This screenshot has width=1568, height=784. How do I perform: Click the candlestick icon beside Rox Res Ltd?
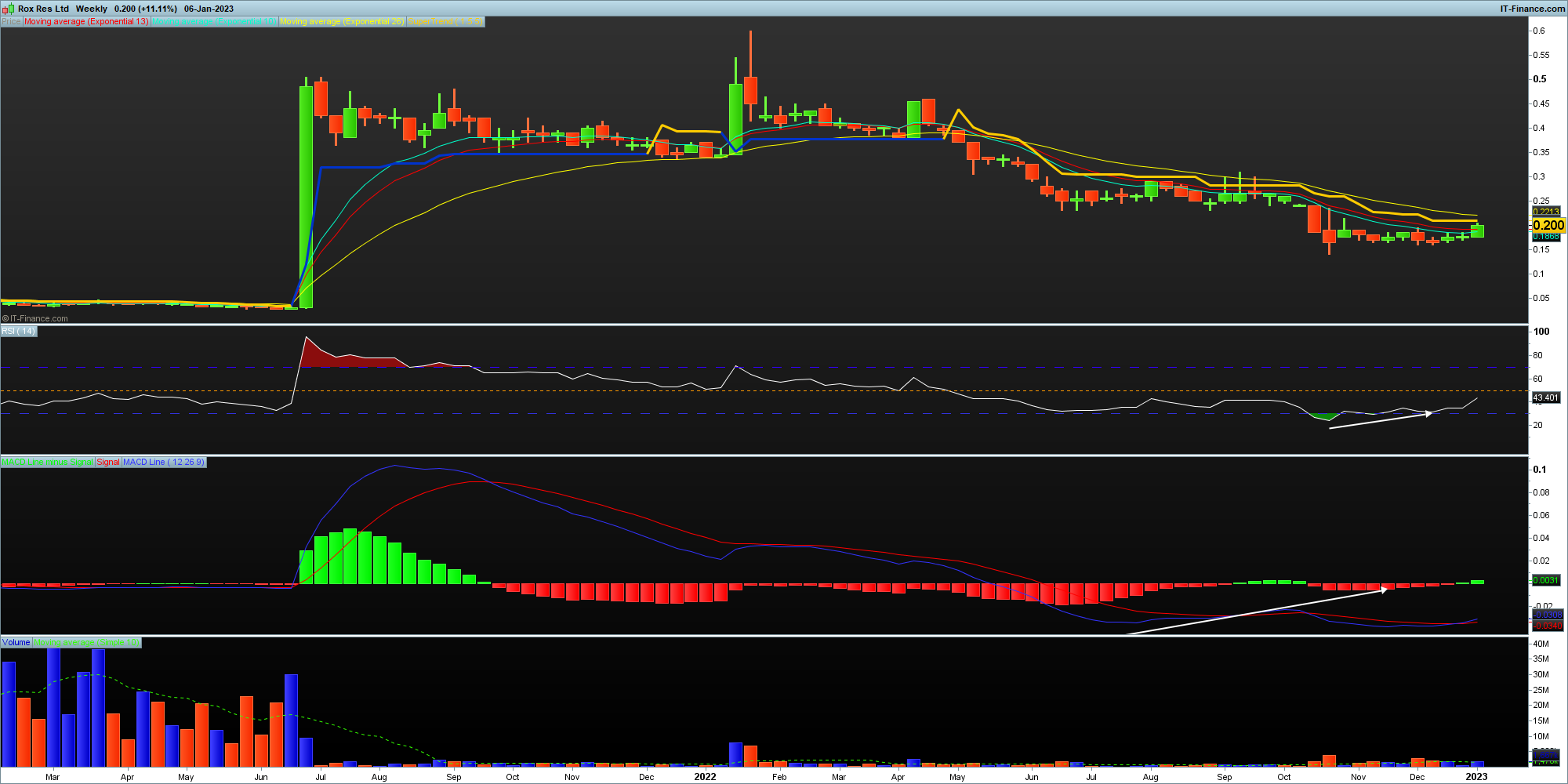[9, 9]
